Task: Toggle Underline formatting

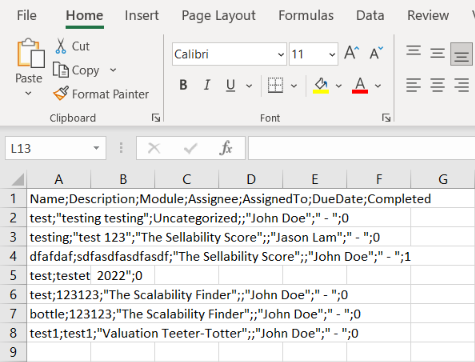Action: click(x=230, y=85)
